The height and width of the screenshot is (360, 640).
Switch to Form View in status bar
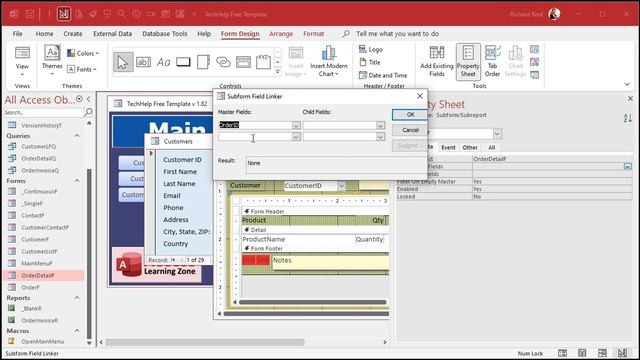click(562, 353)
